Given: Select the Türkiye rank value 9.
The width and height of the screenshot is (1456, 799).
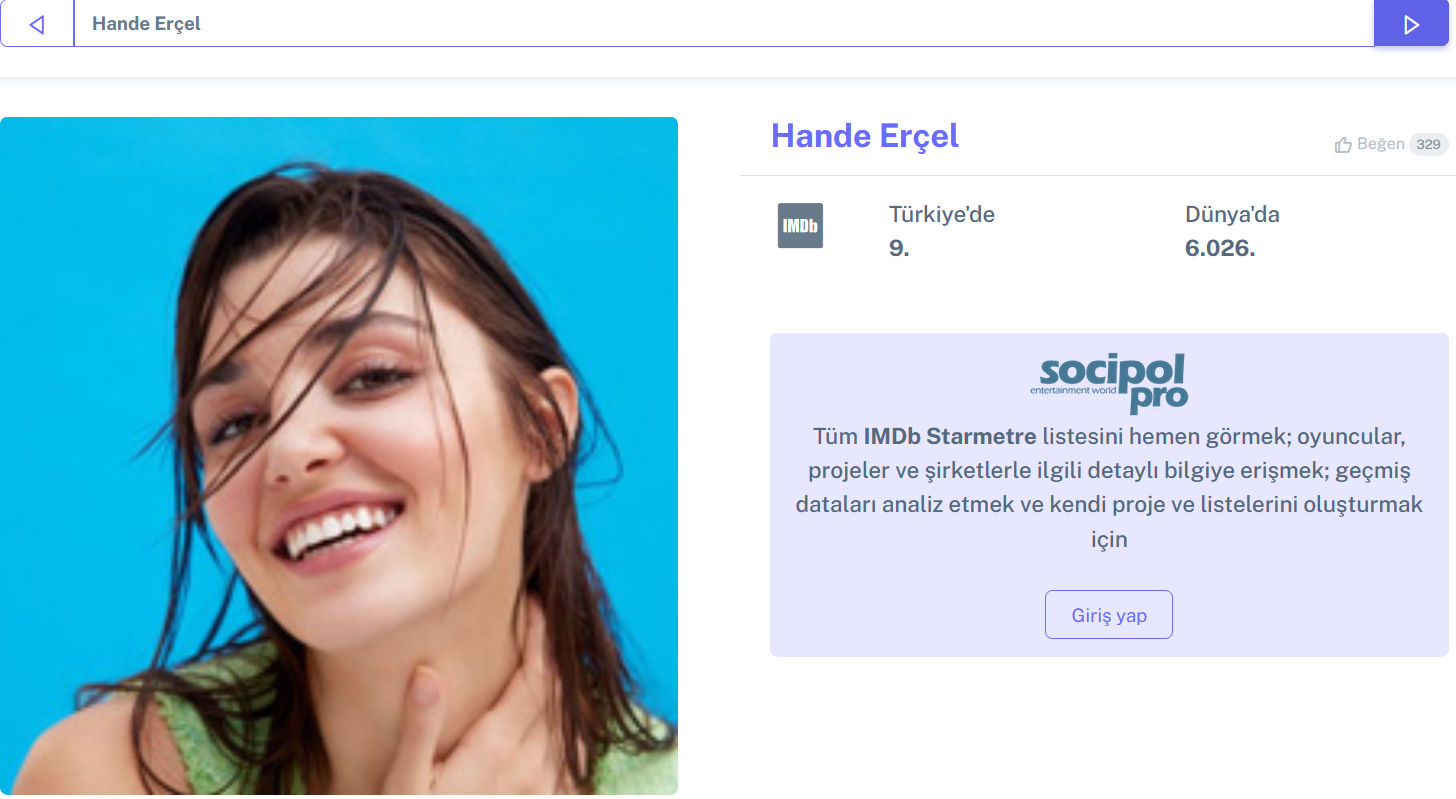Looking at the screenshot, I should coord(899,248).
